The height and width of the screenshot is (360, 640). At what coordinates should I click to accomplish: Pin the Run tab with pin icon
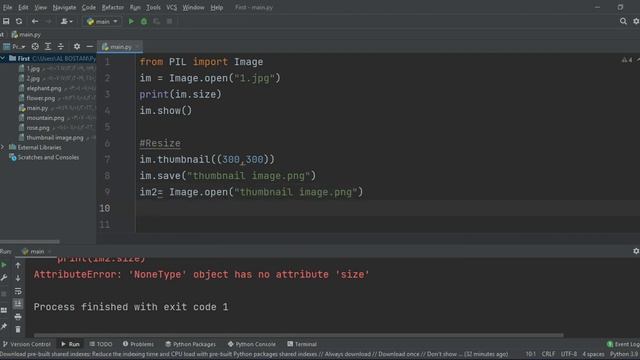4,326
